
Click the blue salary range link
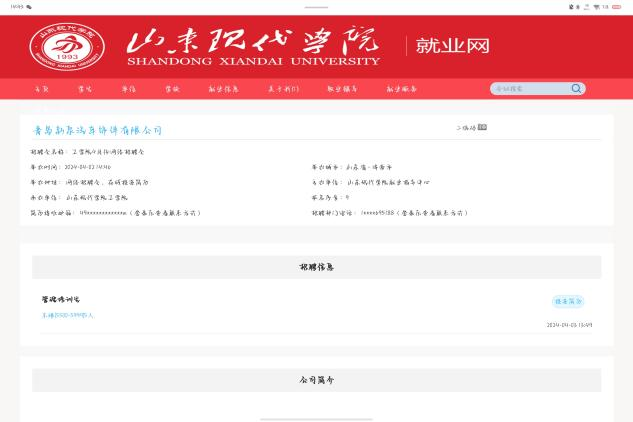tap(68, 315)
